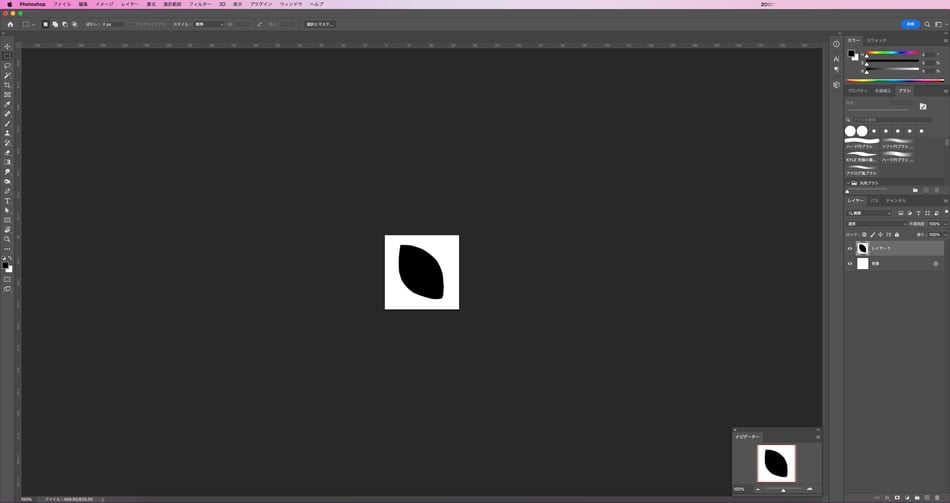Open the Apple menu

coord(9,4)
